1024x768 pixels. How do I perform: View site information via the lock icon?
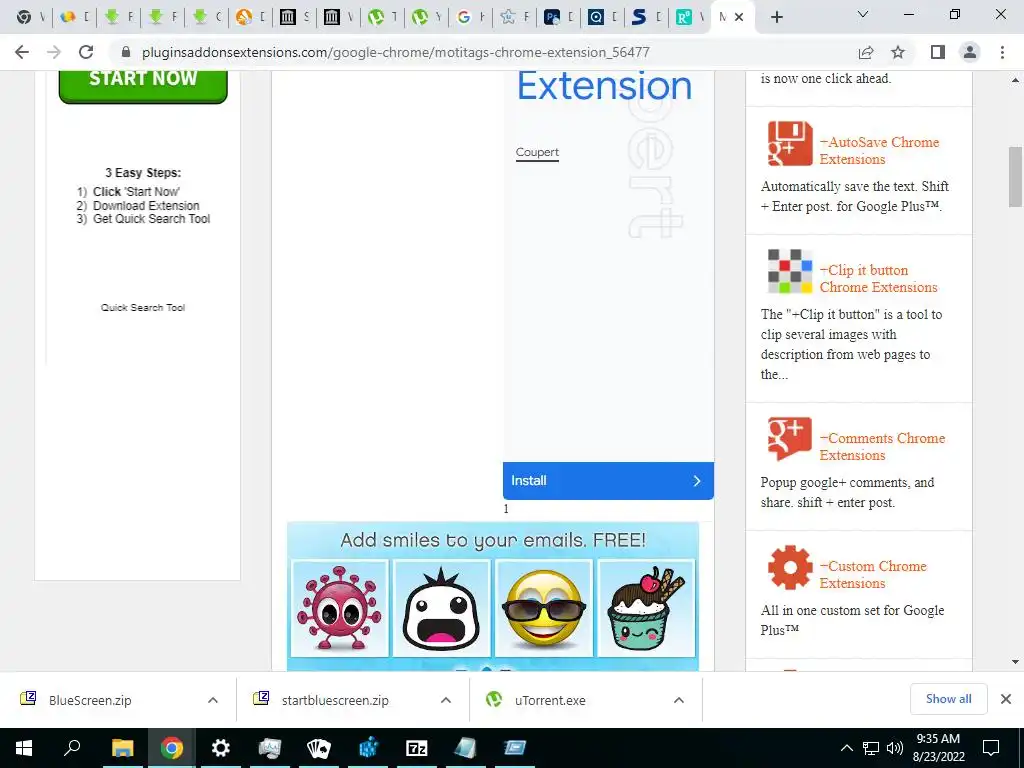126,52
